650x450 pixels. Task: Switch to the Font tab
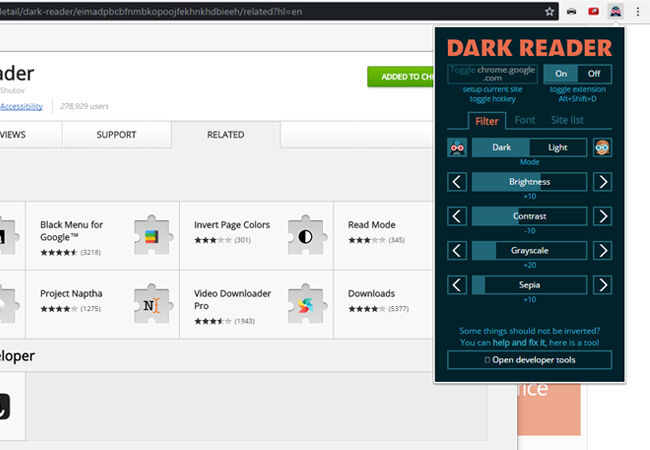click(x=525, y=120)
